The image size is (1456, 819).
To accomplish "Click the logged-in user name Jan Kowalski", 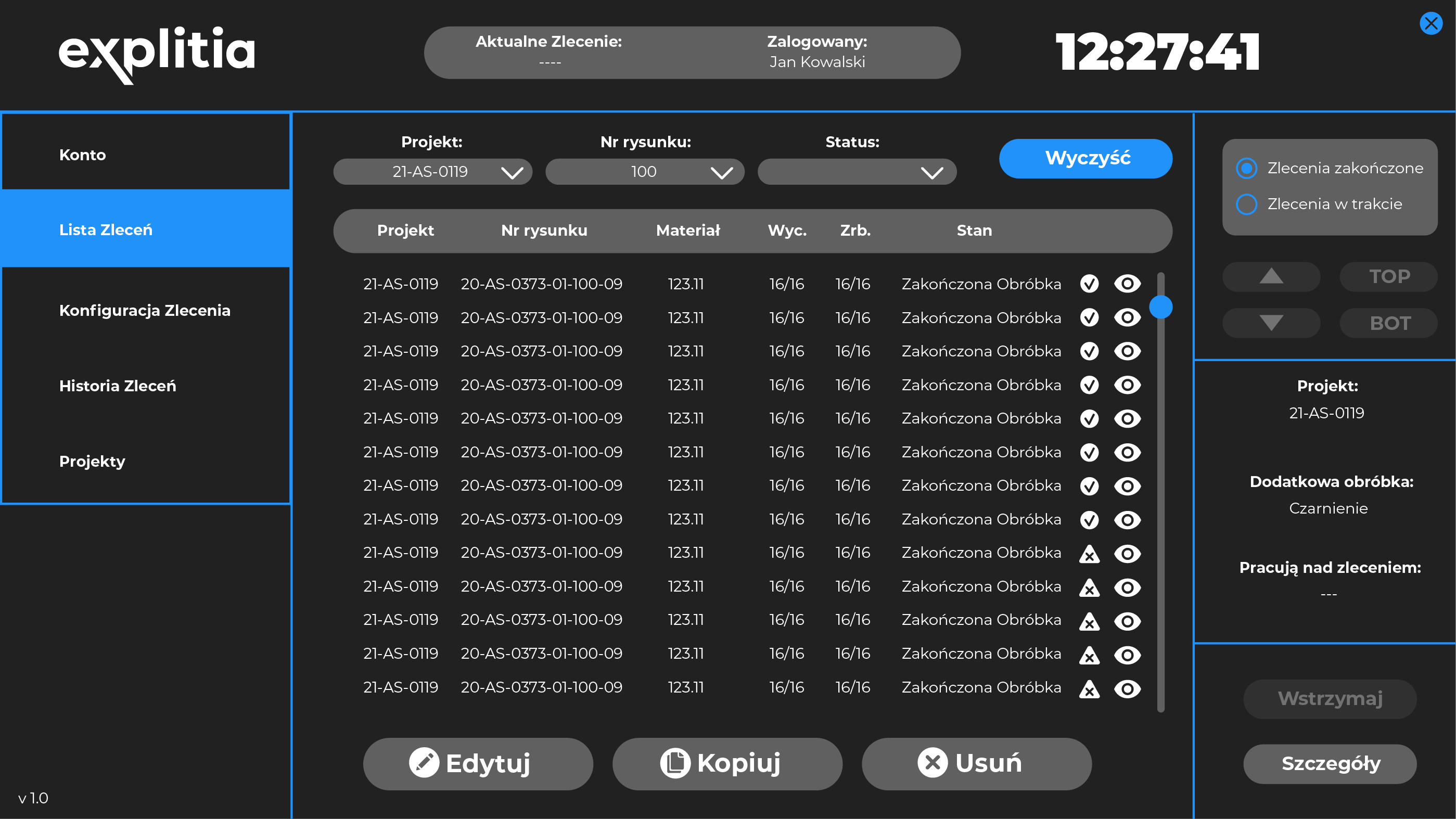I will coord(817,61).
